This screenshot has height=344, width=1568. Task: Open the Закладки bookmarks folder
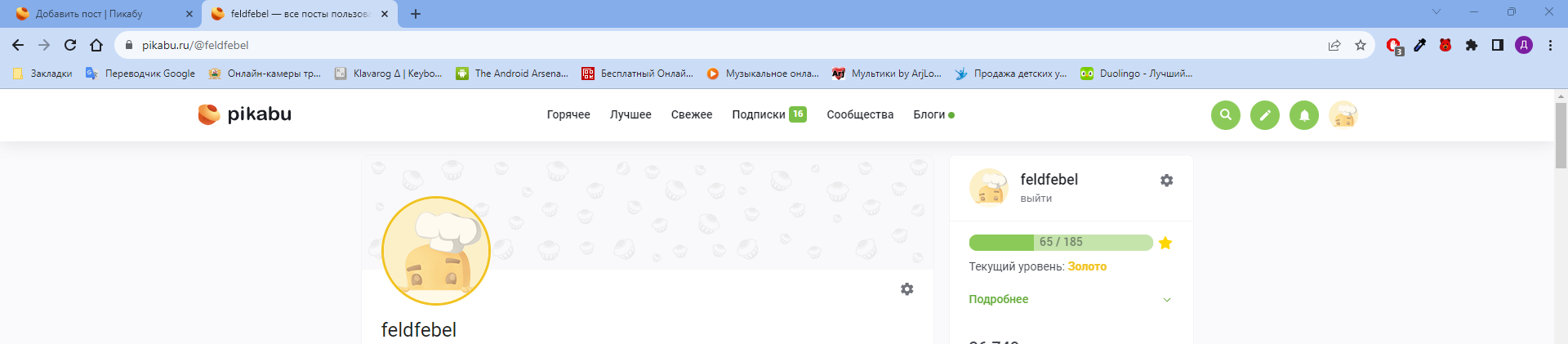[43, 74]
